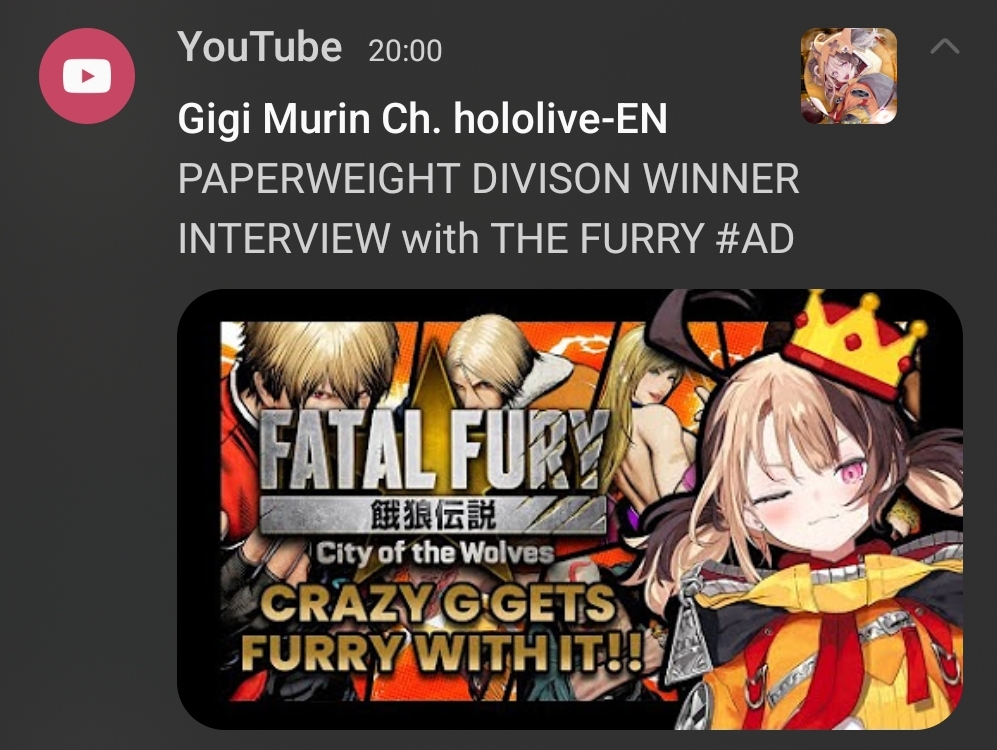This screenshot has height=750, width=997.
Task: Collapse the notification with the chevron arrow
Action: point(944,46)
